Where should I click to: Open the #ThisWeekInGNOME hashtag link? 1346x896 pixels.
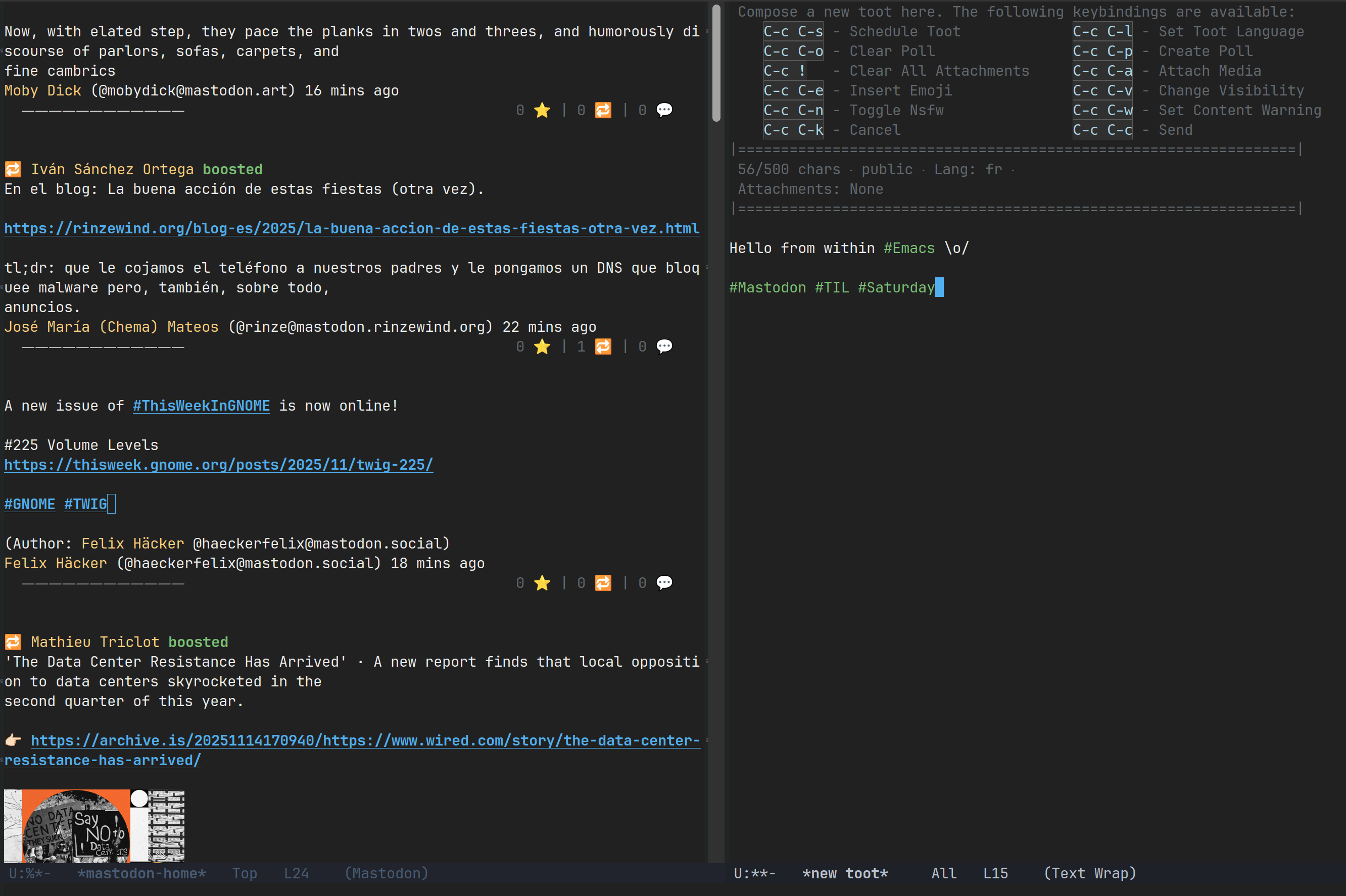(x=201, y=406)
